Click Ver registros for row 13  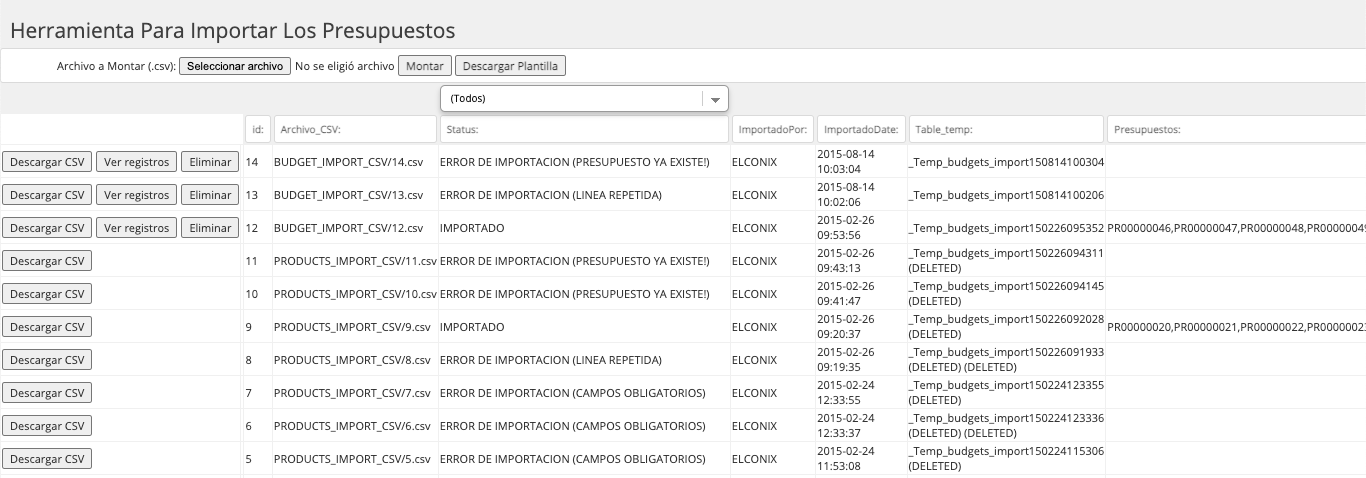[136, 195]
